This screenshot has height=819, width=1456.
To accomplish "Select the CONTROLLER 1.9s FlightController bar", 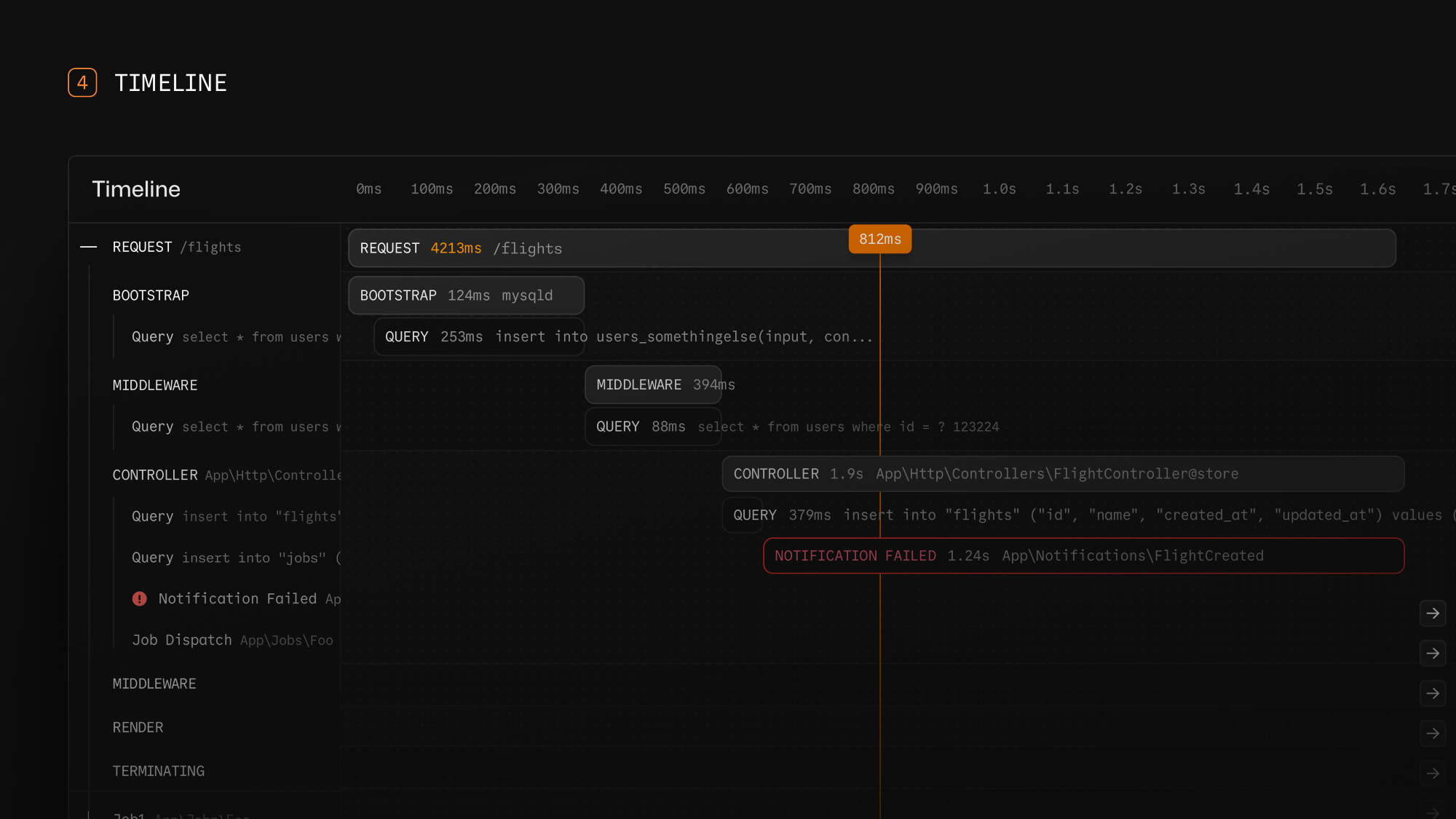I will [x=1062, y=474].
